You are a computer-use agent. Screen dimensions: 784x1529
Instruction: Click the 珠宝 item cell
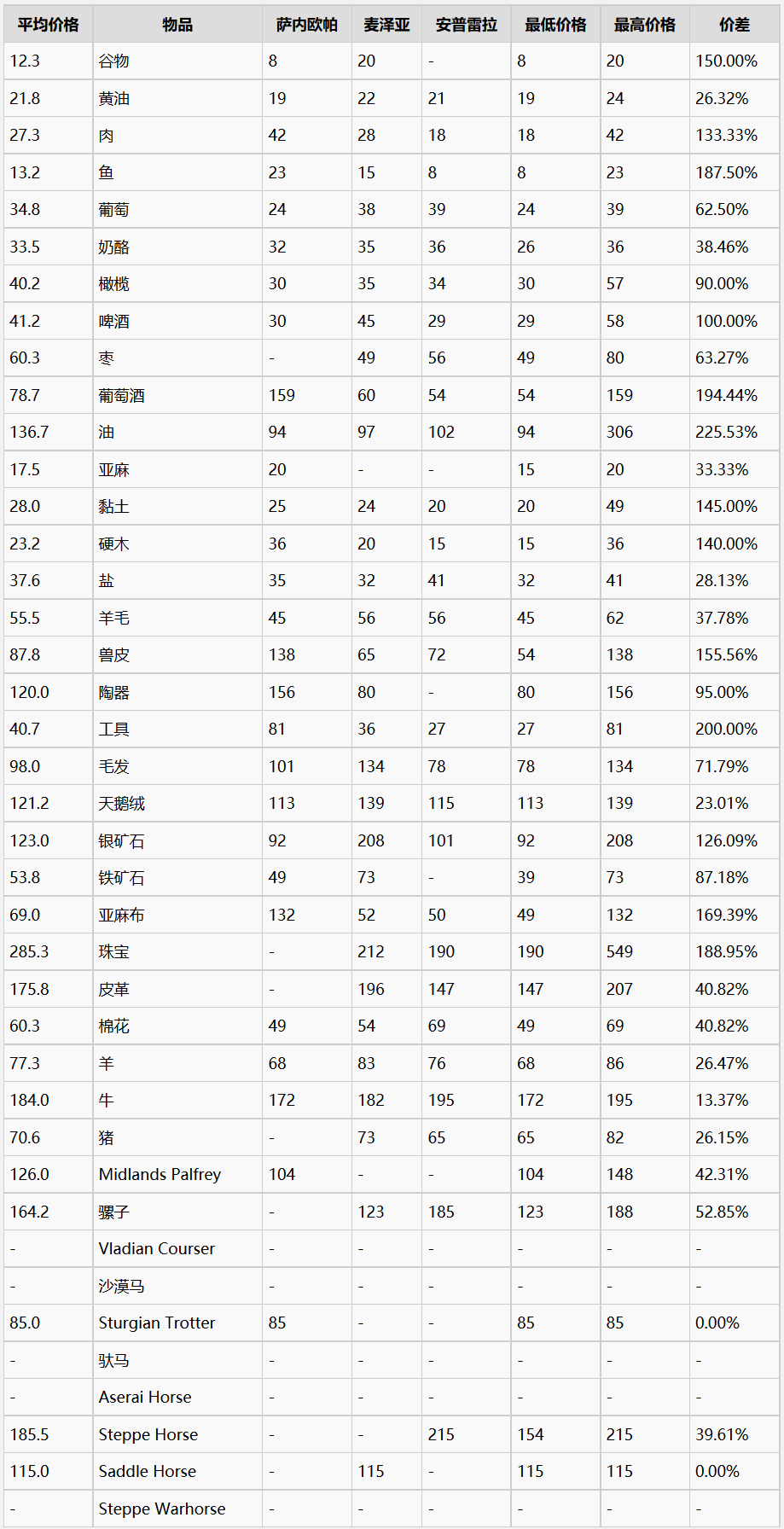[177, 952]
